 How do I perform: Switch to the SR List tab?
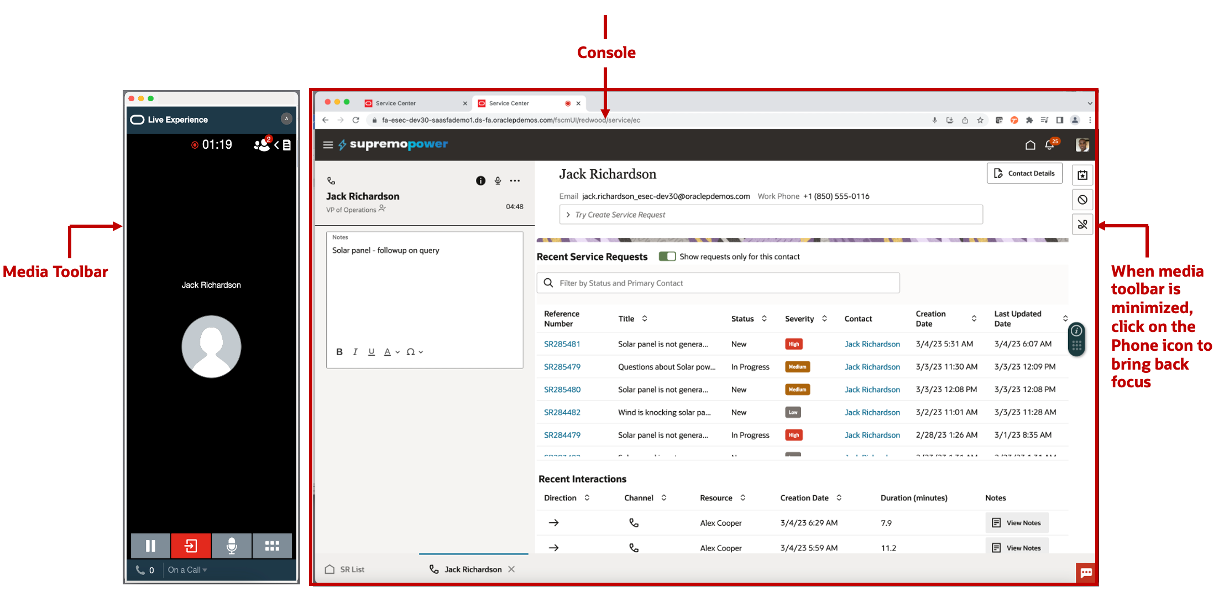point(345,569)
